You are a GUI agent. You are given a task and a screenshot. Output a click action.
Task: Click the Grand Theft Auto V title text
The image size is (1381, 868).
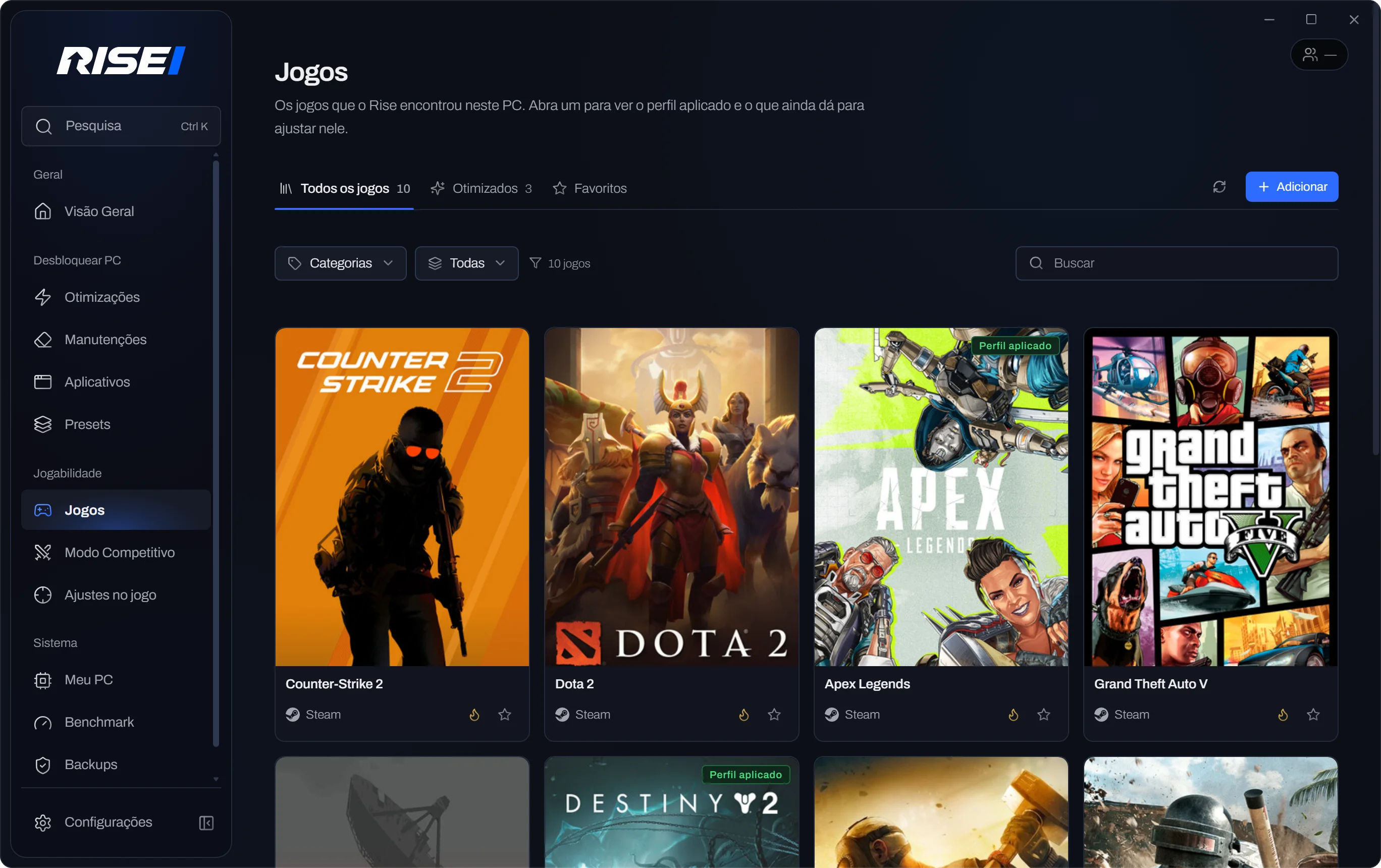coord(1151,684)
